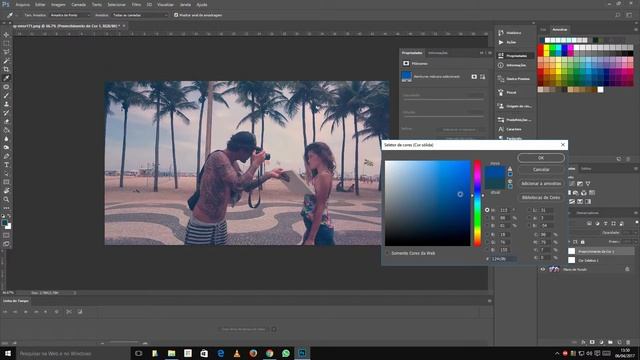Open the Linha do Tempo panel menu
The width and height of the screenshot is (640, 360).
[489, 301]
